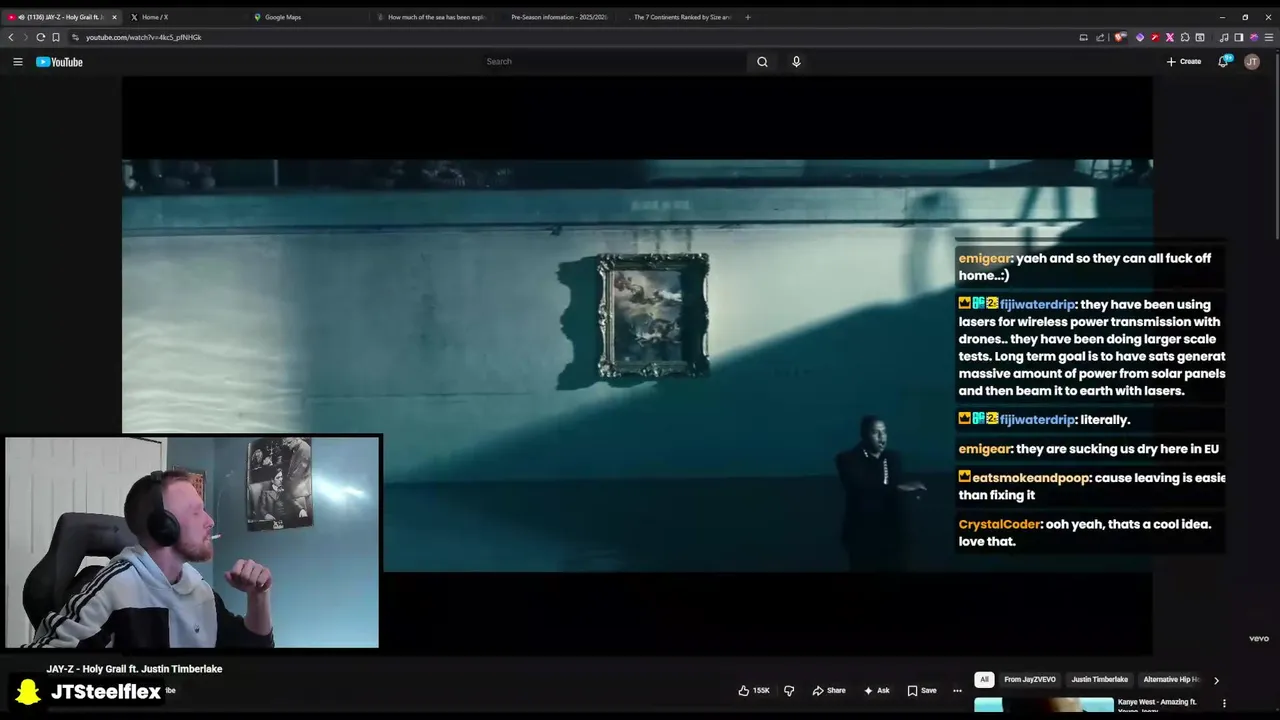Viewport: 1280px width, 720px height.
Task: Click the Ask button under the video
Action: pos(877,690)
